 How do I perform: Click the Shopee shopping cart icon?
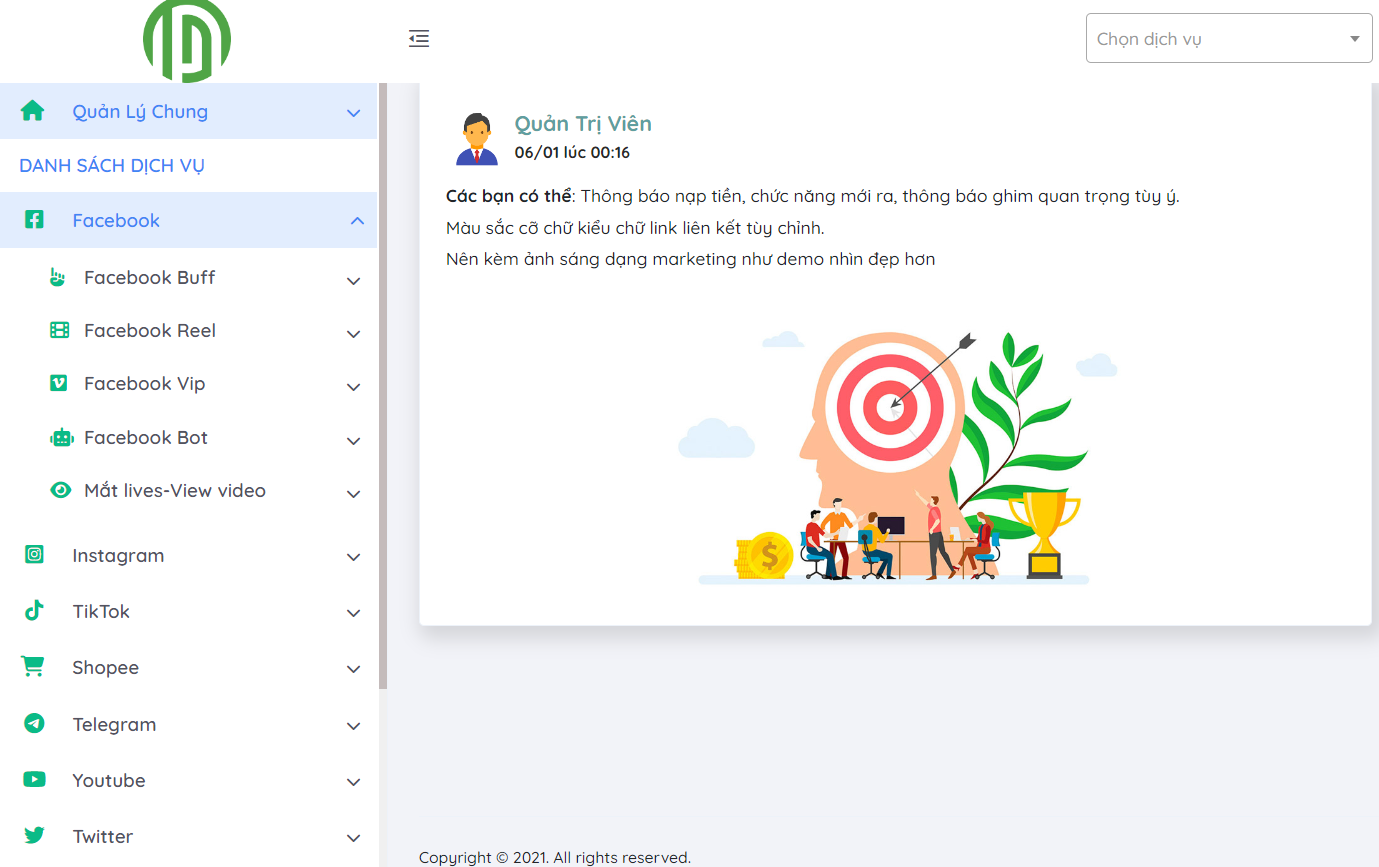click(x=33, y=667)
